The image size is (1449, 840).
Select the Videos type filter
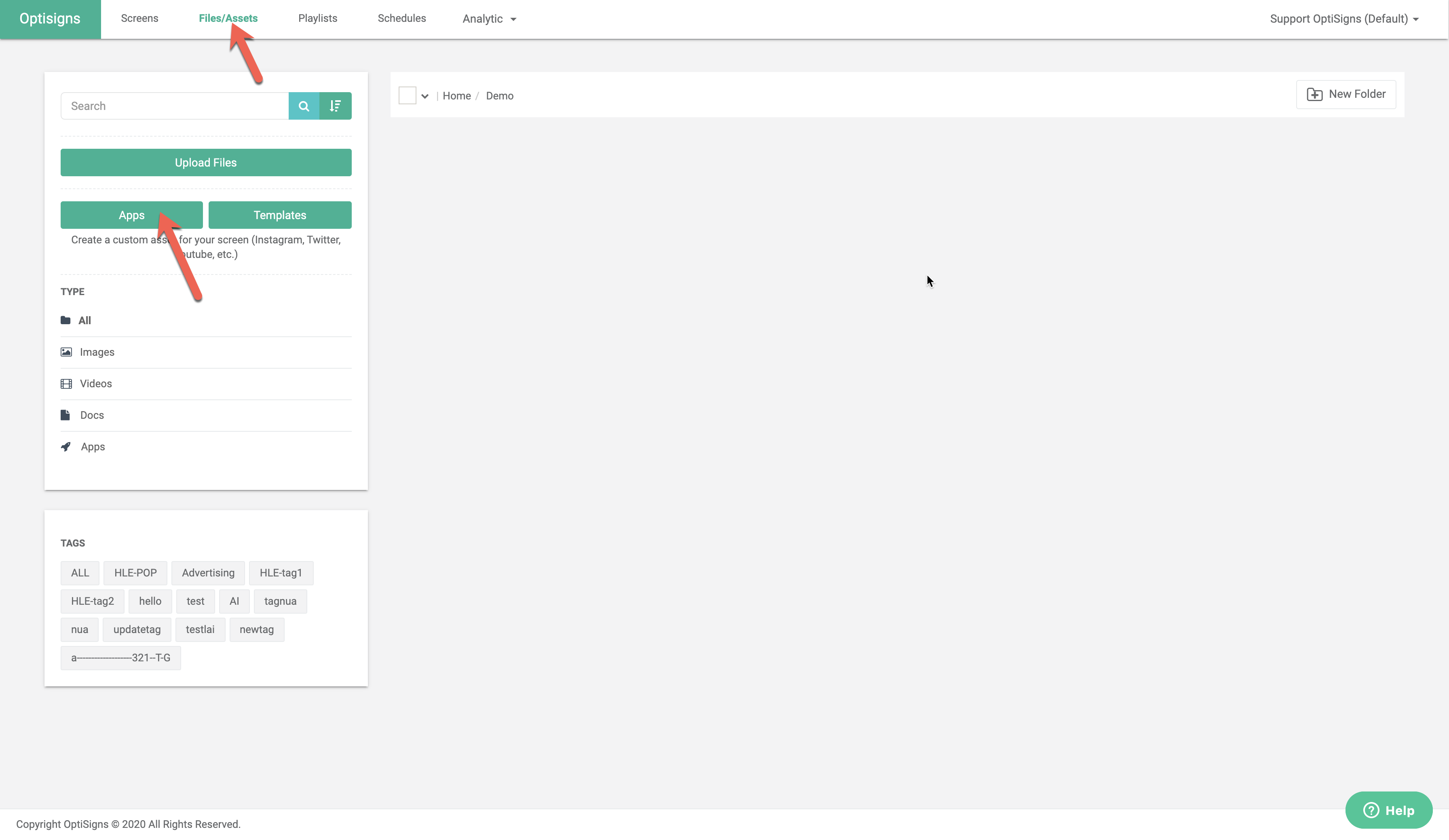(95, 384)
